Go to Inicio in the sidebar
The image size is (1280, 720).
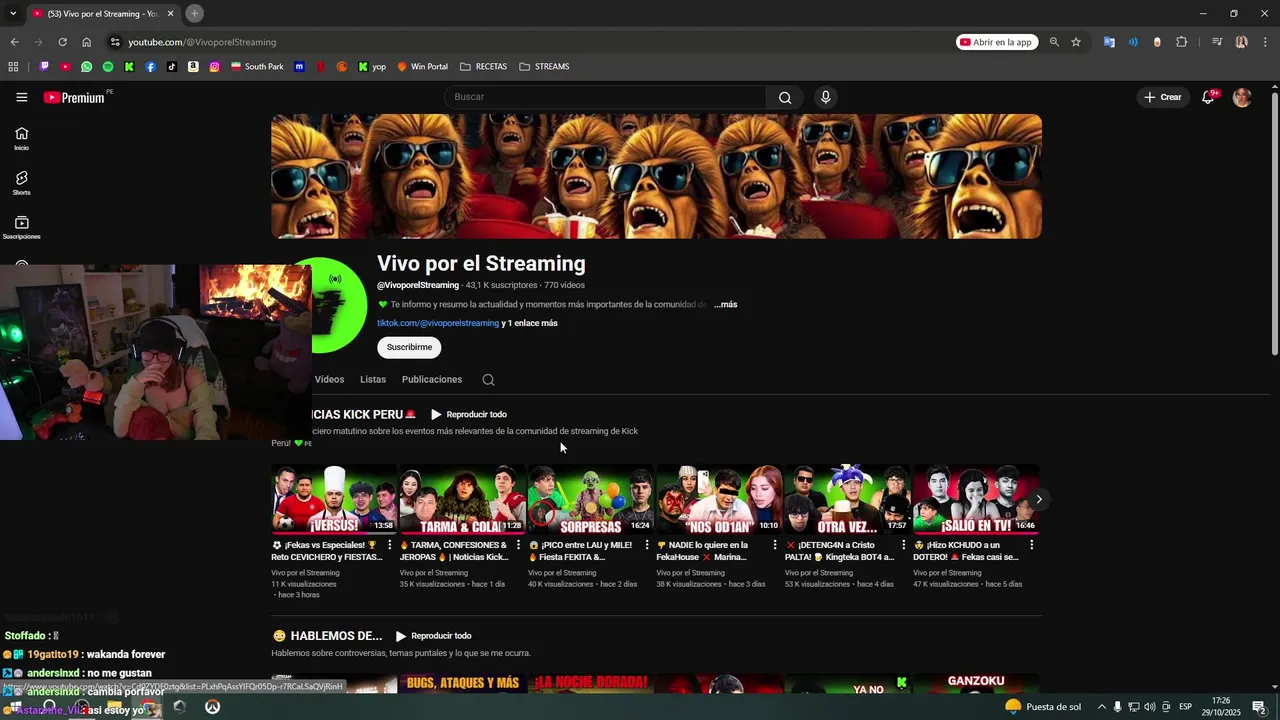(22, 138)
